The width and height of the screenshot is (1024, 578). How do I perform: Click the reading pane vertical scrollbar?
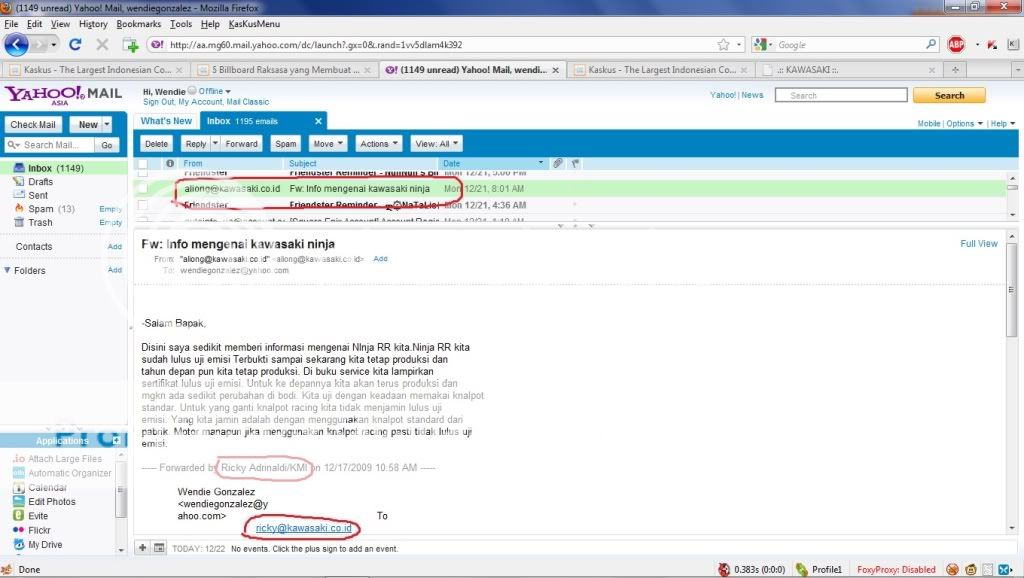(x=1012, y=382)
